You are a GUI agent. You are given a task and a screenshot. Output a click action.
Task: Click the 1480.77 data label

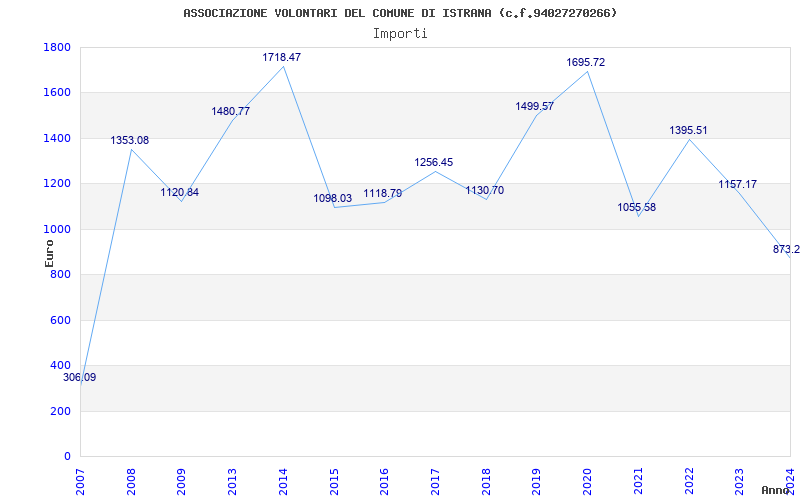231,112
